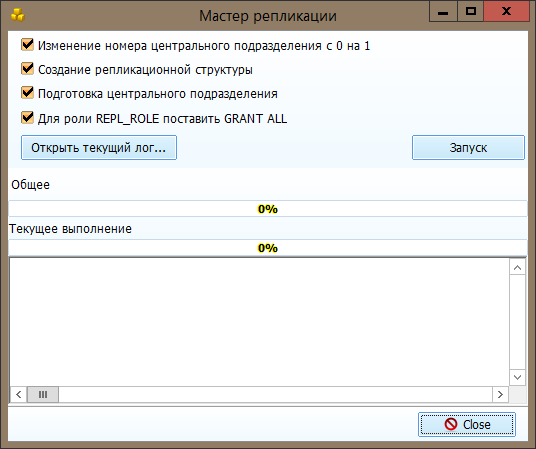Viewport: 536px width, 449px height.
Task: Click the log output text area
Action: [259, 322]
